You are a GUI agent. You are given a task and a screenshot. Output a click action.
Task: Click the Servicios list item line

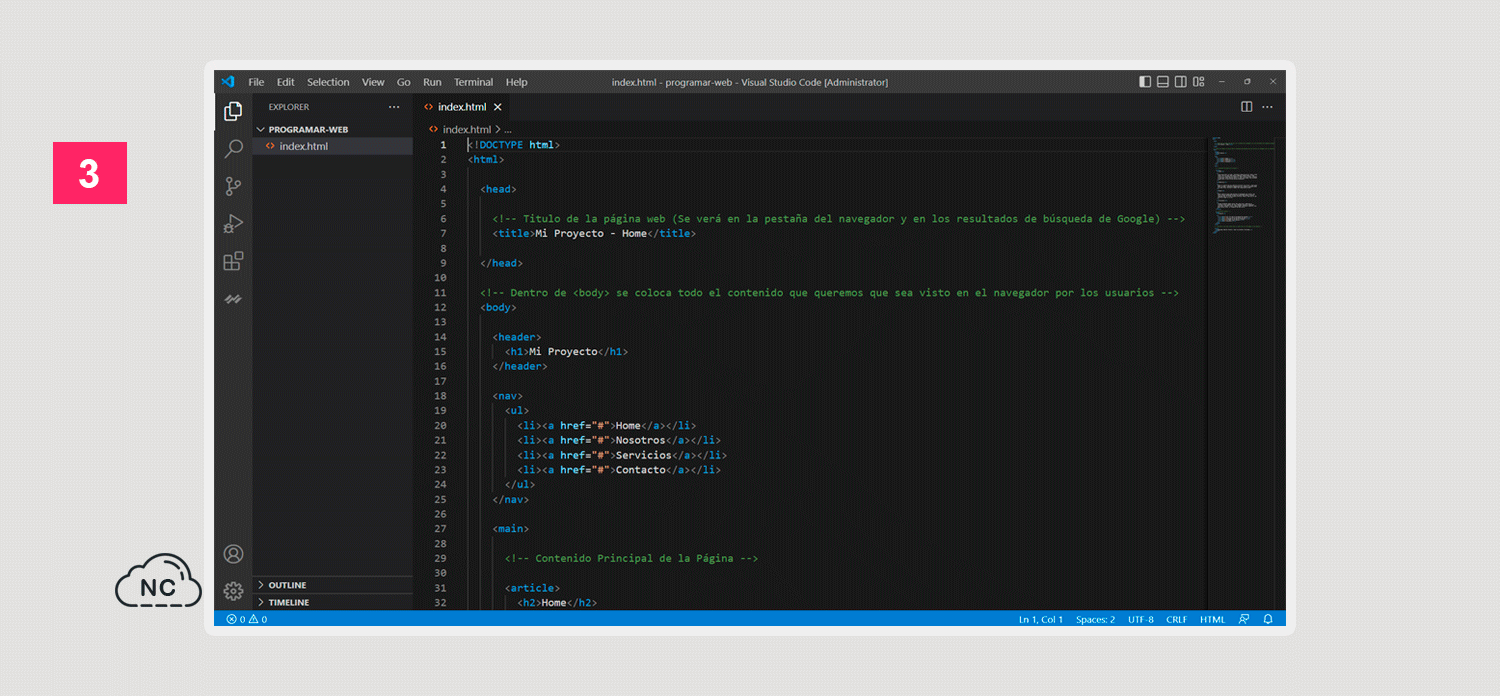pos(621,455)
